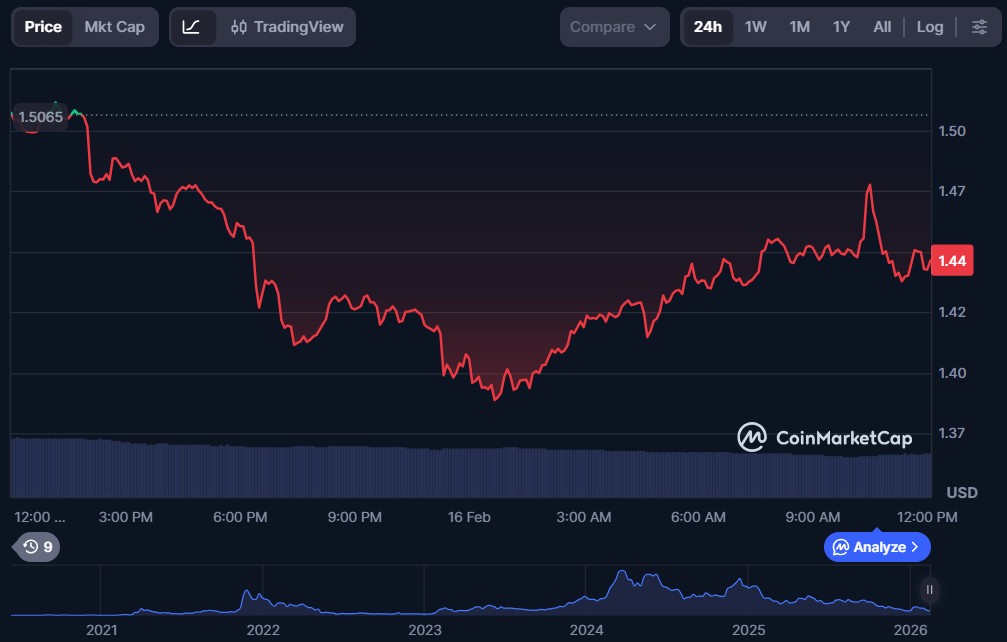Viewport: 1007px width, 642px height.
Task: Click the CoinMarketCap watermark logo
Action: click(x=824, y=437)
